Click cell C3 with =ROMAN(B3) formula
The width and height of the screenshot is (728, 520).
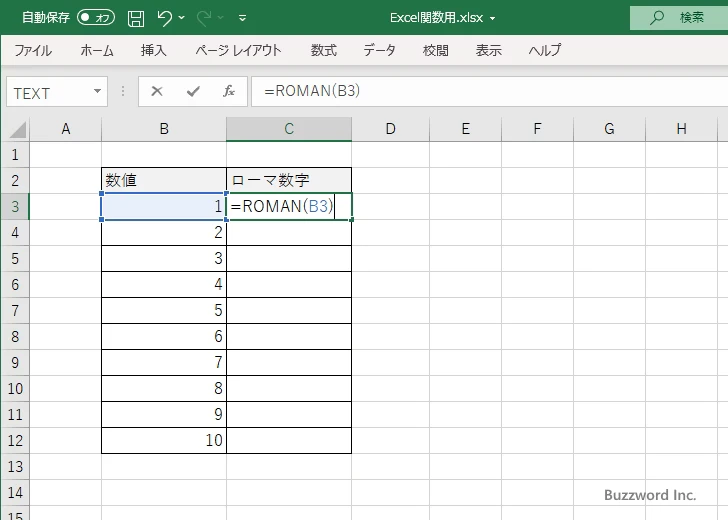pyautogui.click(x=289, y=206)
